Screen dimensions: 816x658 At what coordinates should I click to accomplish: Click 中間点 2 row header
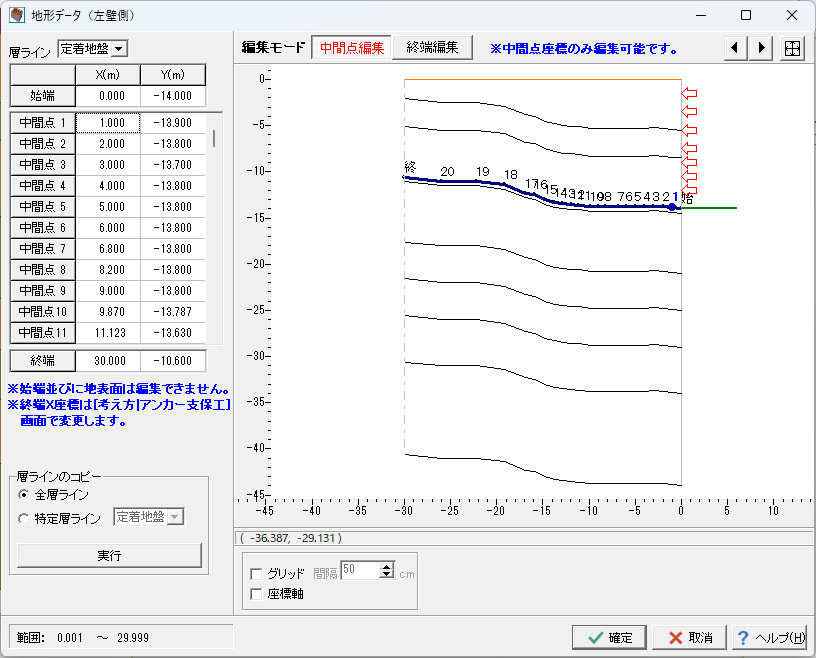[43, 144]
